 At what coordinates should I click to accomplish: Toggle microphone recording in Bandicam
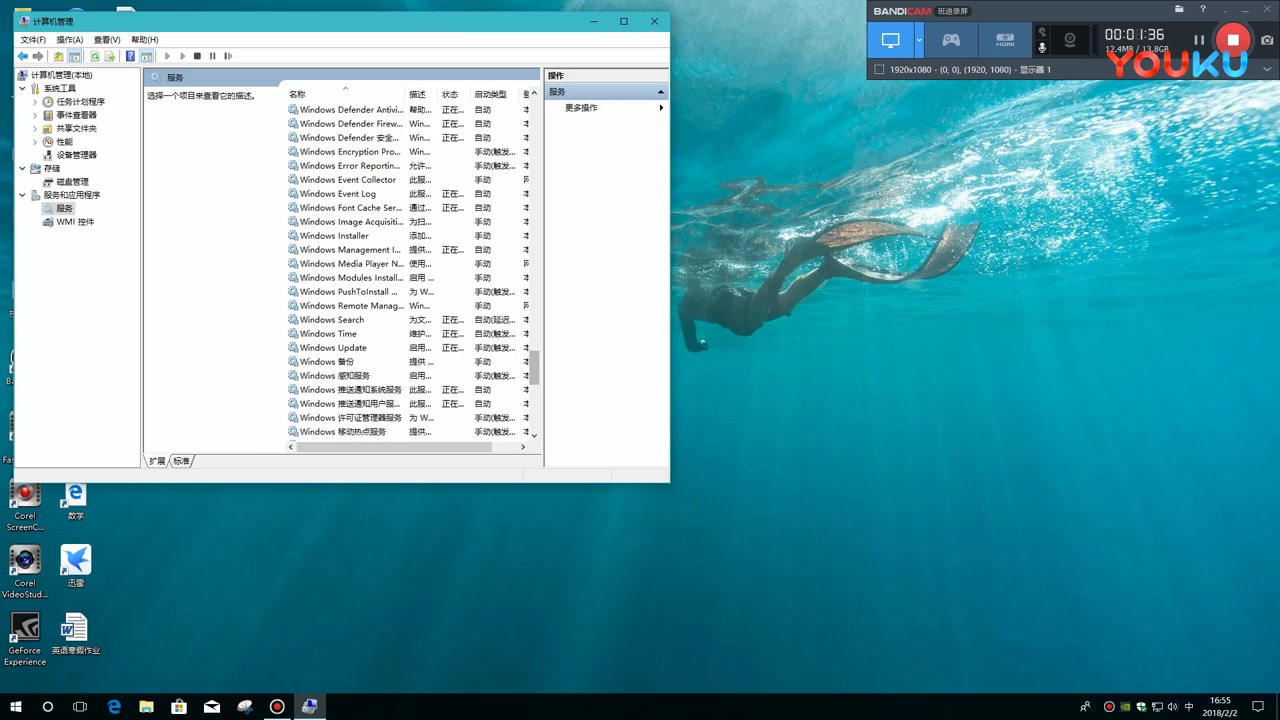coord(1040,47)
